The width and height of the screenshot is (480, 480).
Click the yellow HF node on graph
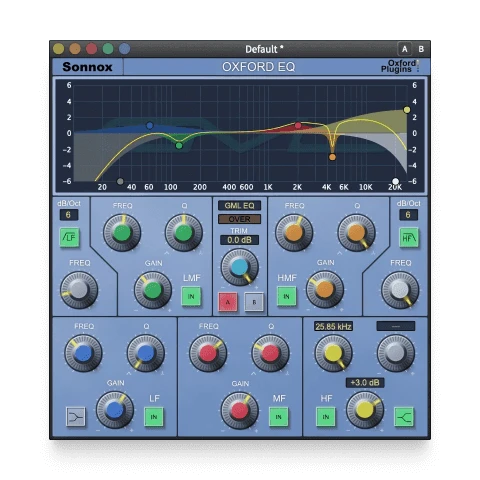[407, 110]
